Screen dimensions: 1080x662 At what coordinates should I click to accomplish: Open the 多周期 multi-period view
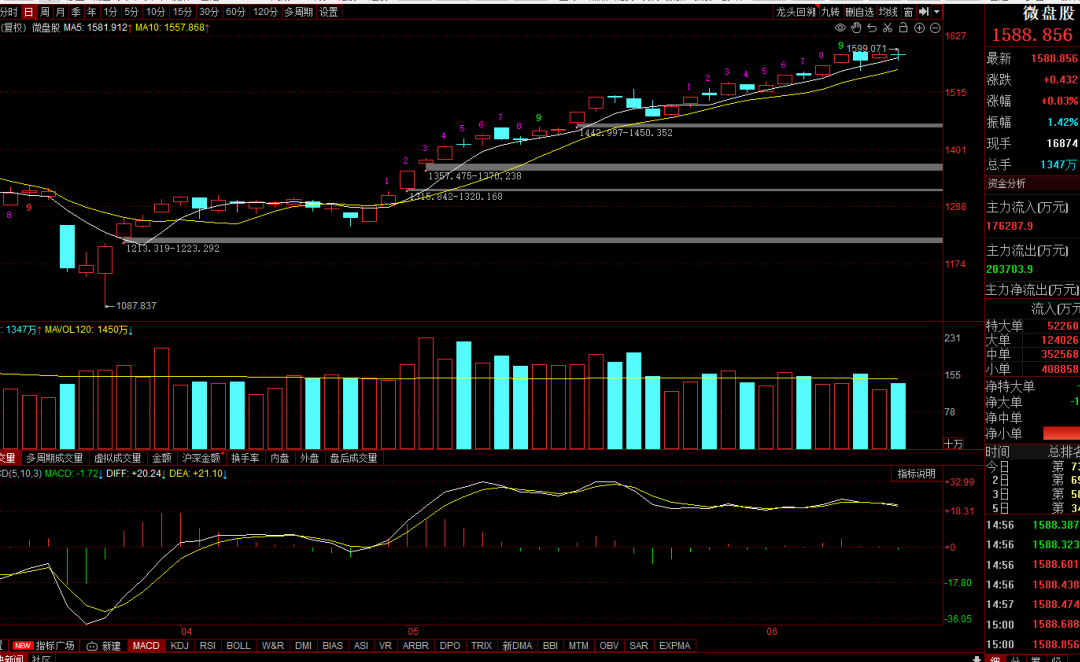coord(297,12)
